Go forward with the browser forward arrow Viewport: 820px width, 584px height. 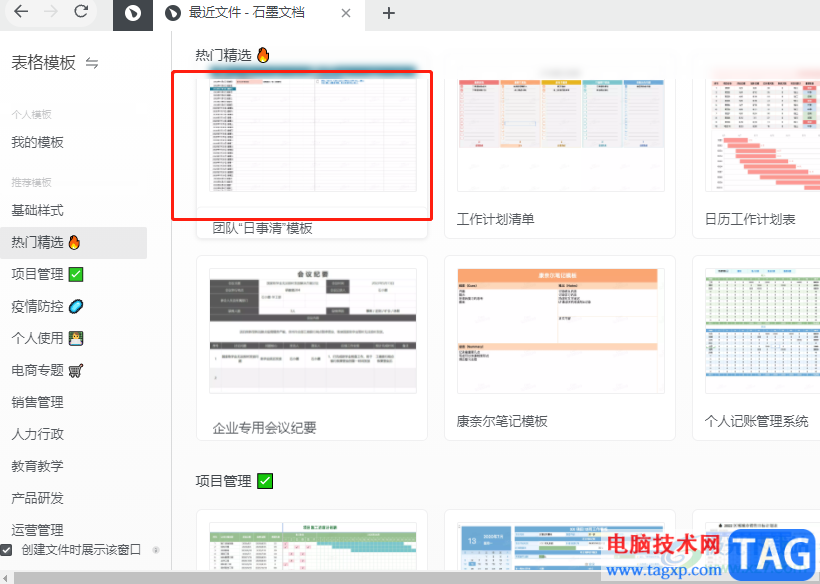(x=51, y=12)
